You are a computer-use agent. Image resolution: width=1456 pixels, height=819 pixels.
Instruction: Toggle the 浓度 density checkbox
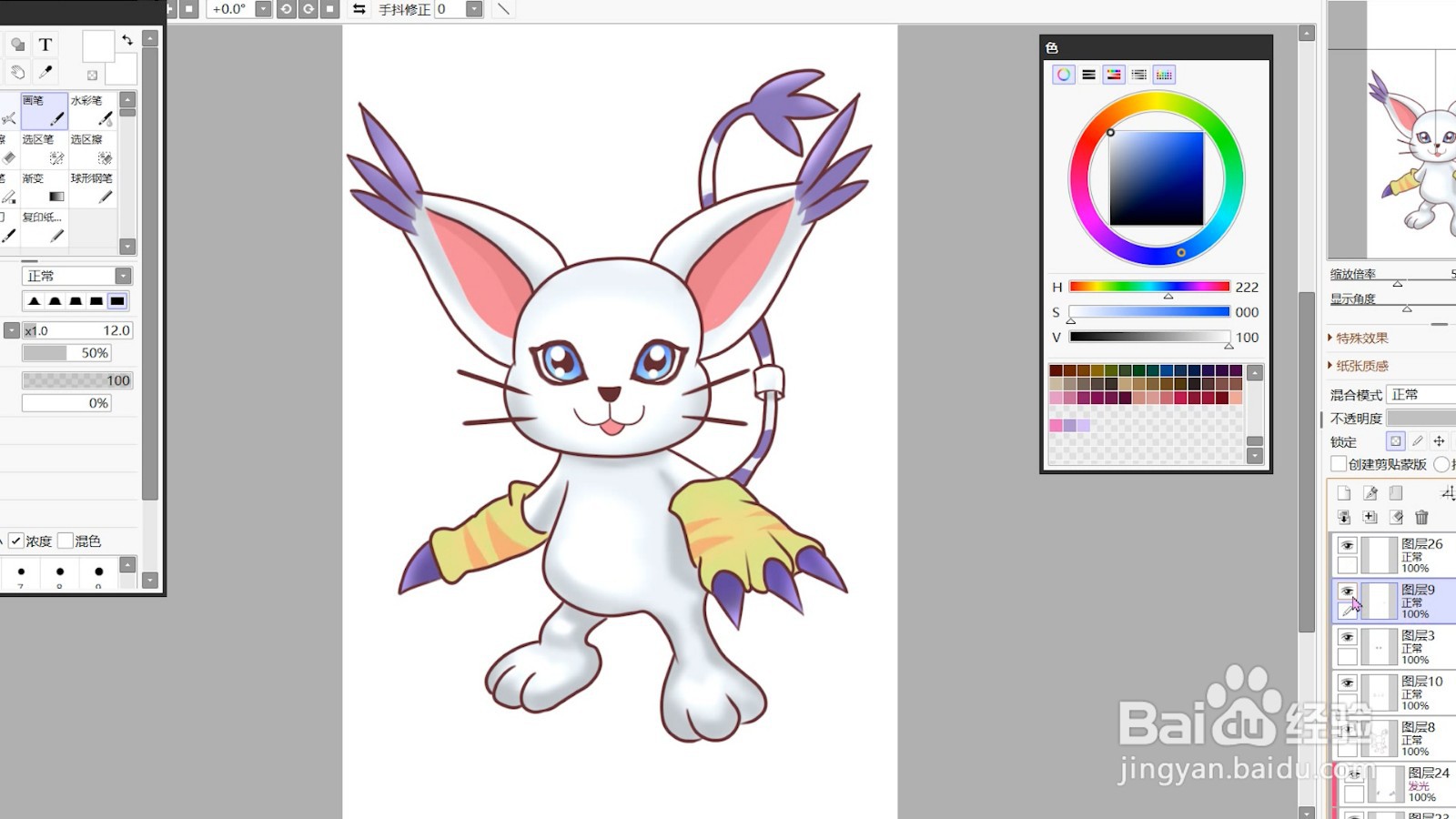pyautogui.click(x=16, y=541)
